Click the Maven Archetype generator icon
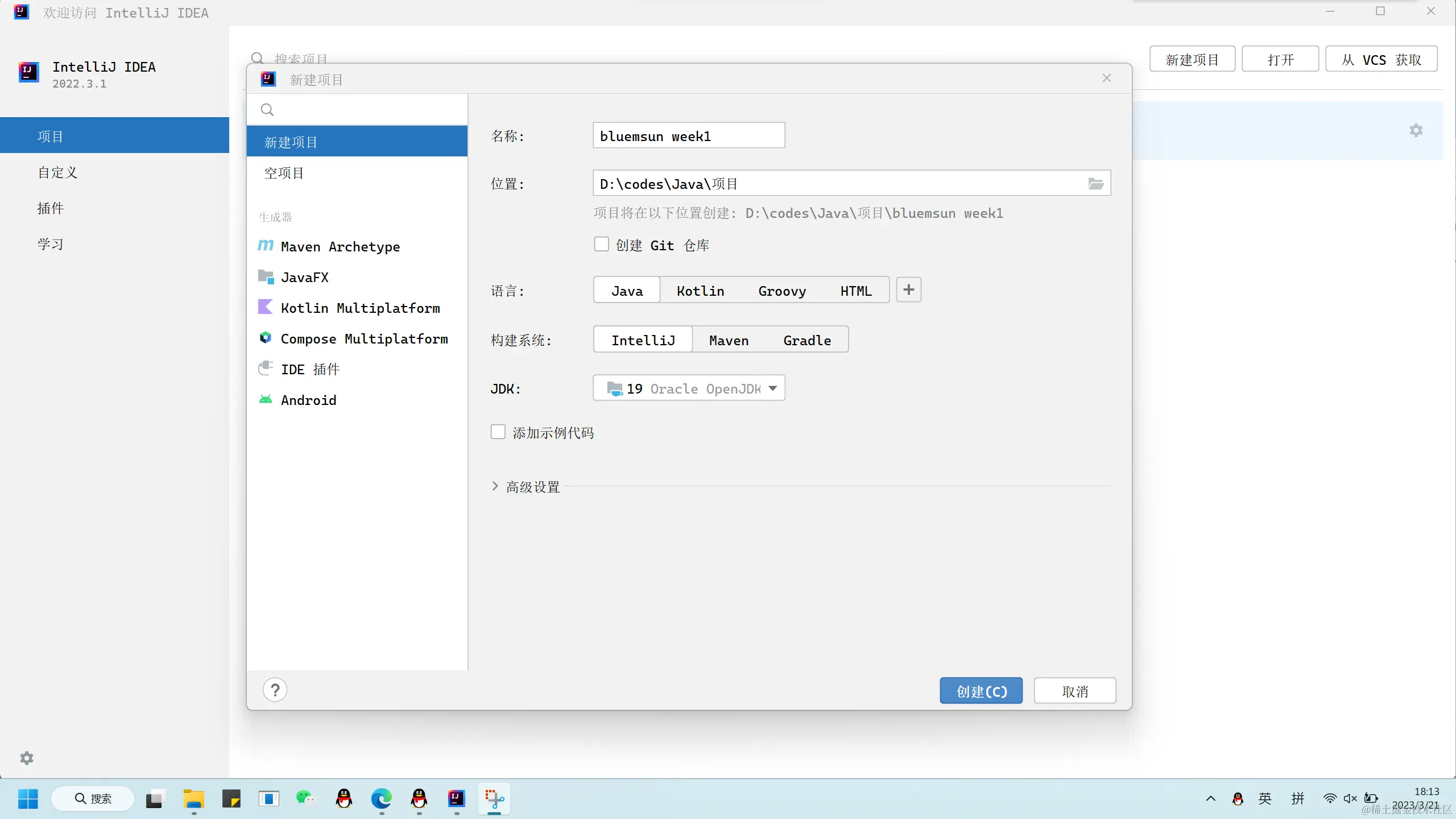Image resolution: width=1456 pixels, height=819 pixels. pos(266,246)
